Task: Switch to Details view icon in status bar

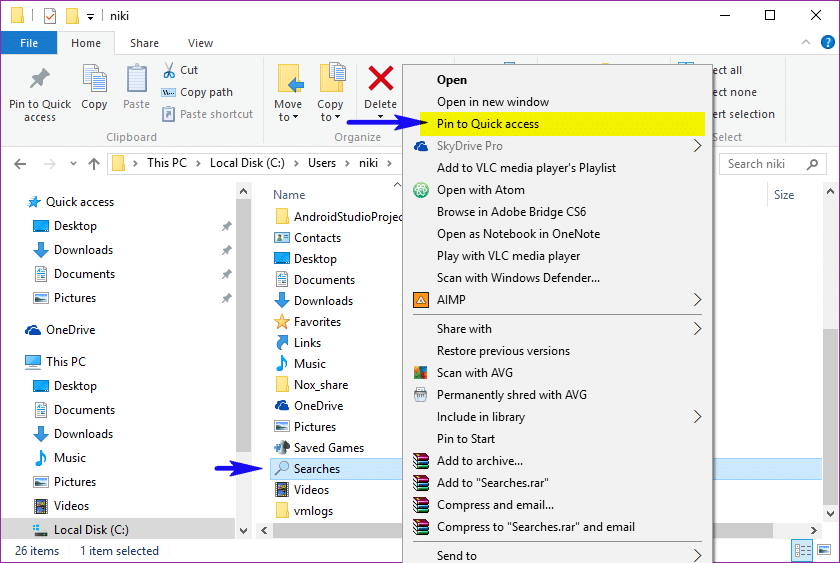Action: coord(802,550)
